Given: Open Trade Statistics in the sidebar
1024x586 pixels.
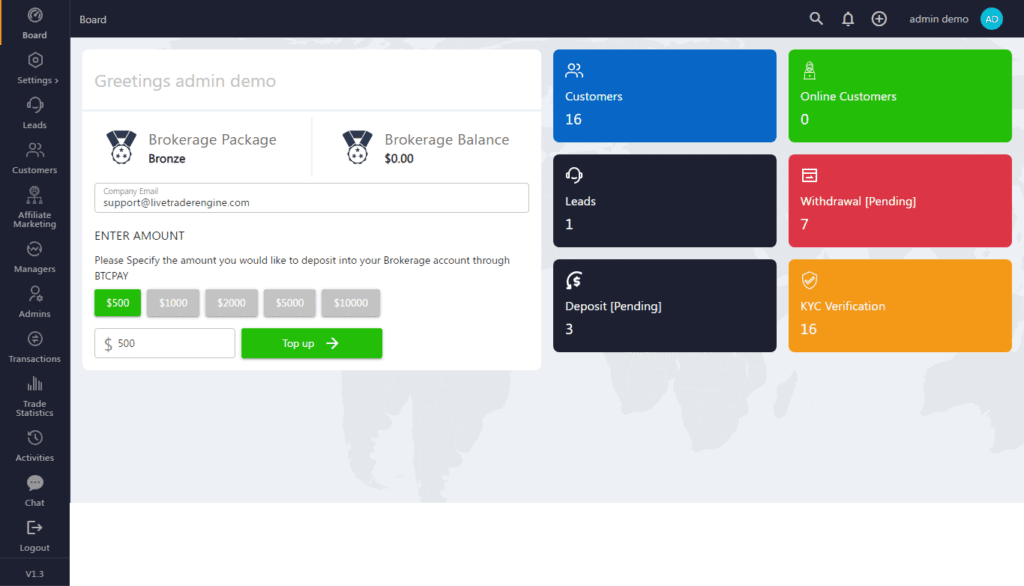Looking at the screenshot, I should 35,395.
